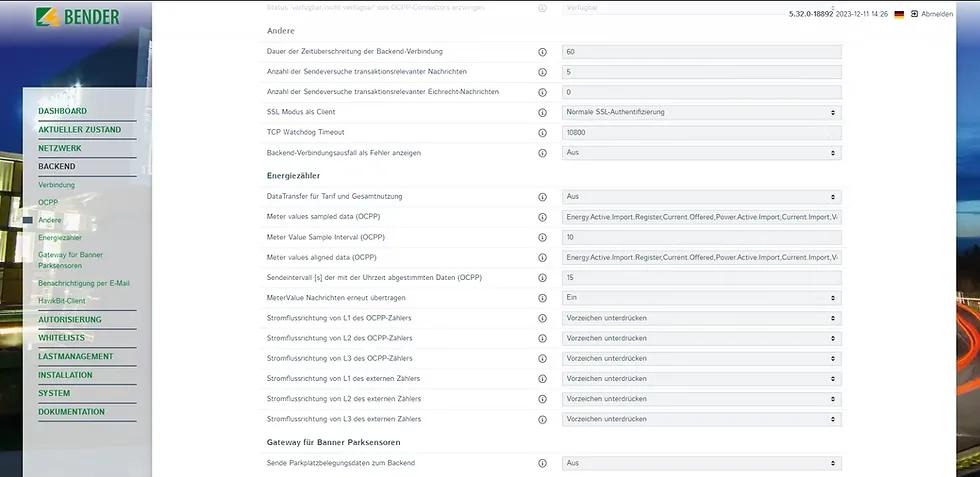This screenshot has width=980, height=477.
Task: Go to Benachrichtigung per E-Mail link
Action: point(84,283)
